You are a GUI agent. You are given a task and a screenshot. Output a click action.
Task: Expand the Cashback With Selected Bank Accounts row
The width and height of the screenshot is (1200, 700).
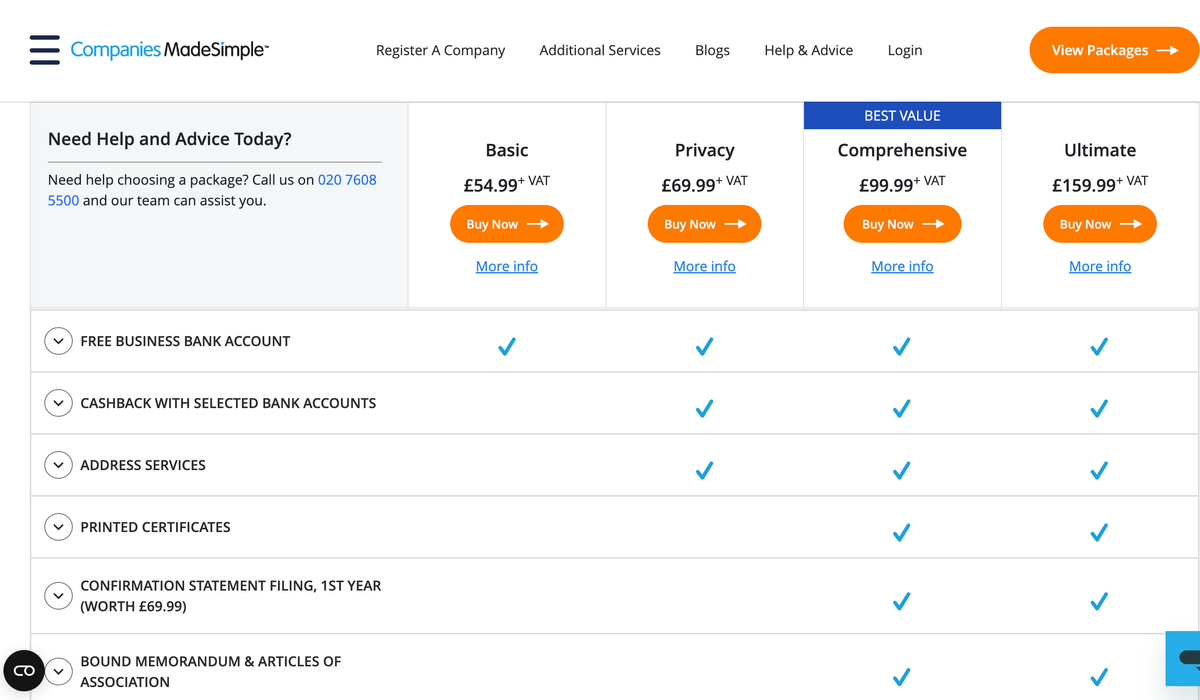58,403
